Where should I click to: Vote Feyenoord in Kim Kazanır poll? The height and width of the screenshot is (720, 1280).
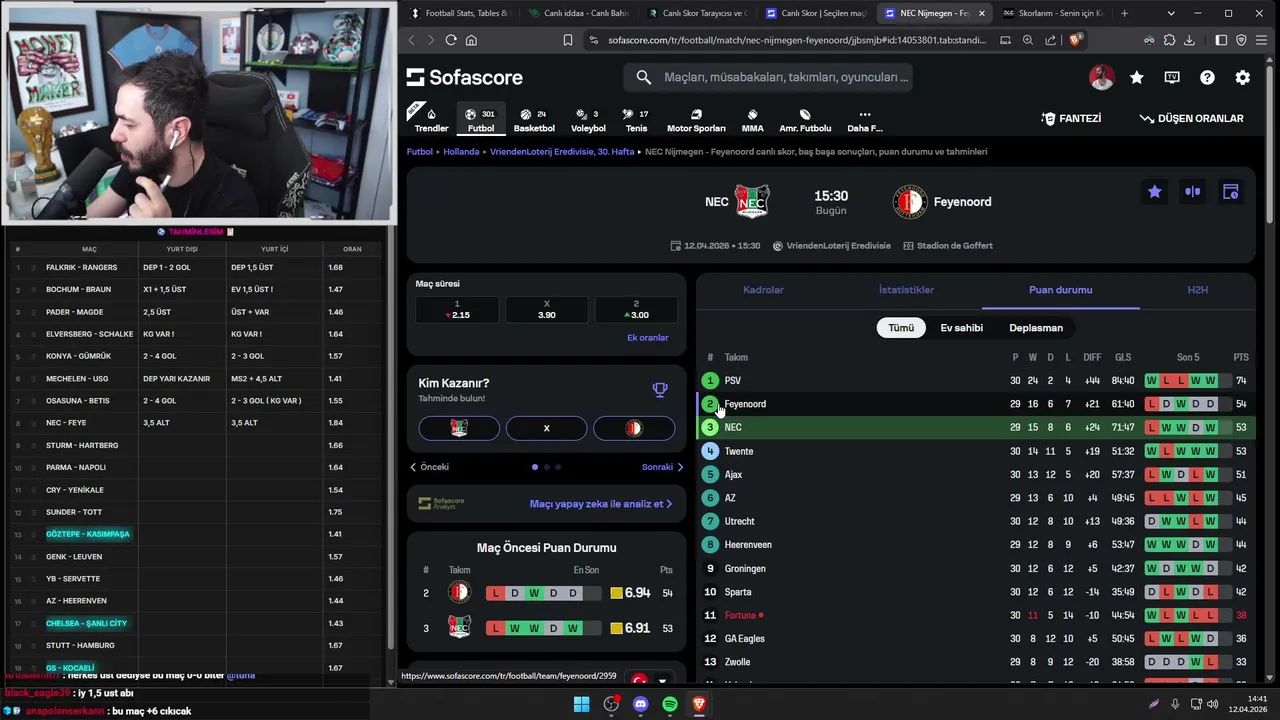tap(634, 428)
